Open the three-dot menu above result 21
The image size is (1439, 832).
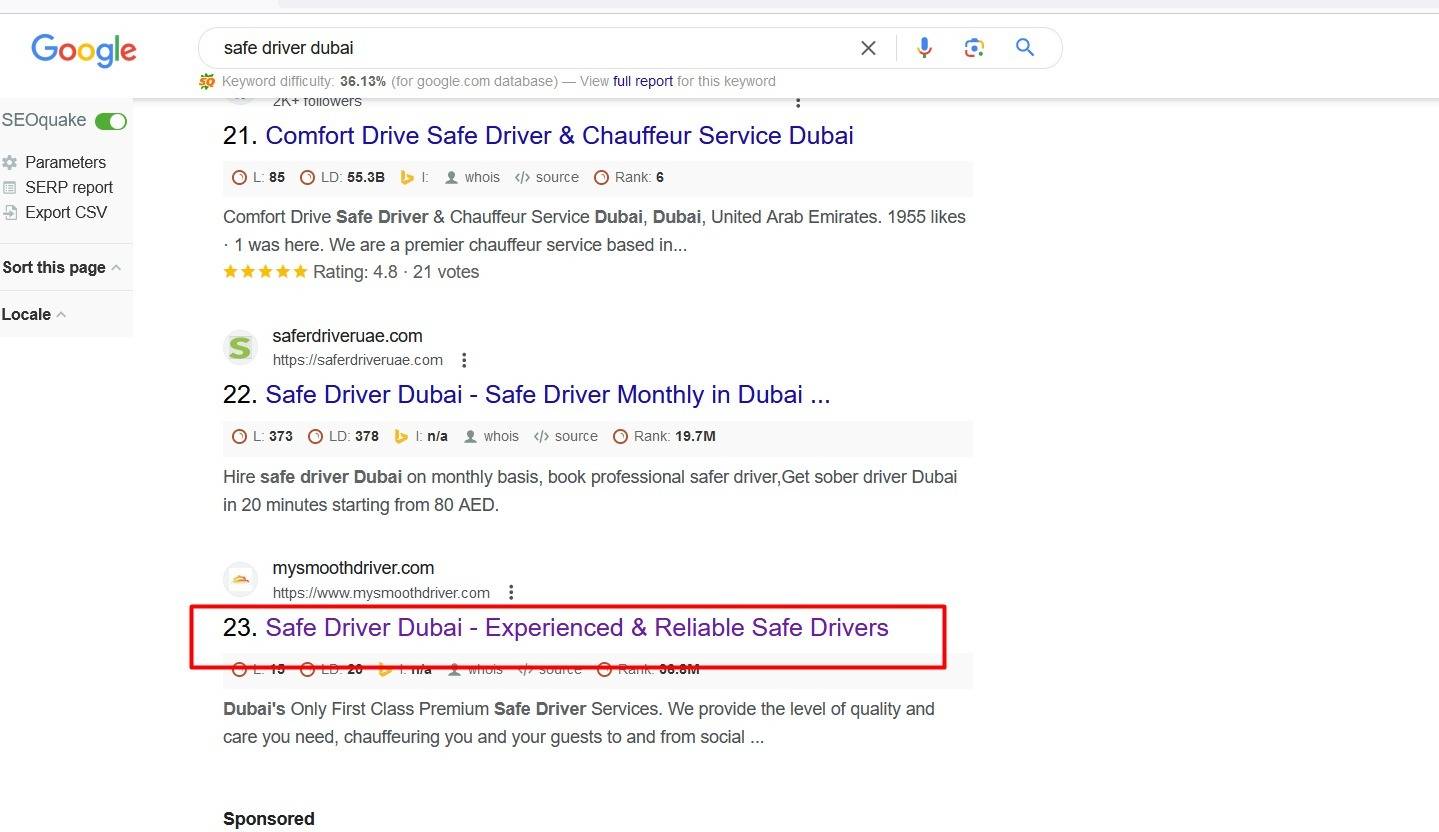[x=798, y=101]
